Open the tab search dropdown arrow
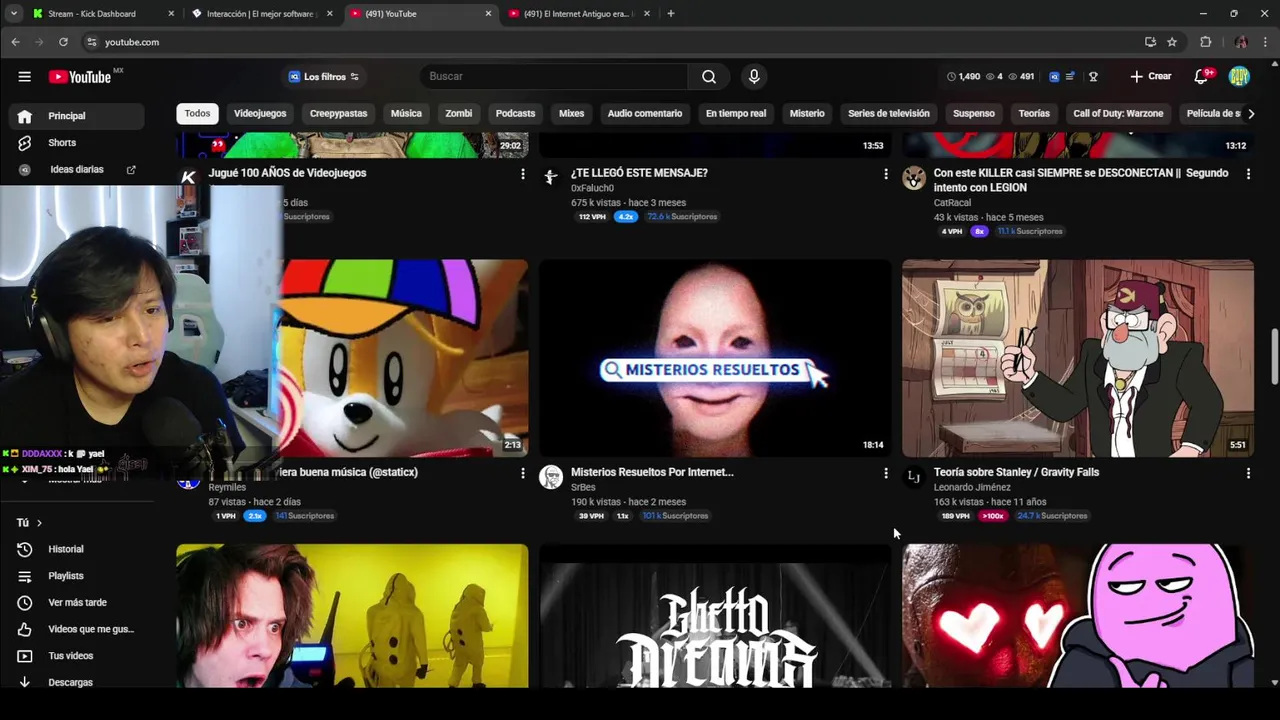Viewport: 1280px width, 720px height. tap(14, 14)
